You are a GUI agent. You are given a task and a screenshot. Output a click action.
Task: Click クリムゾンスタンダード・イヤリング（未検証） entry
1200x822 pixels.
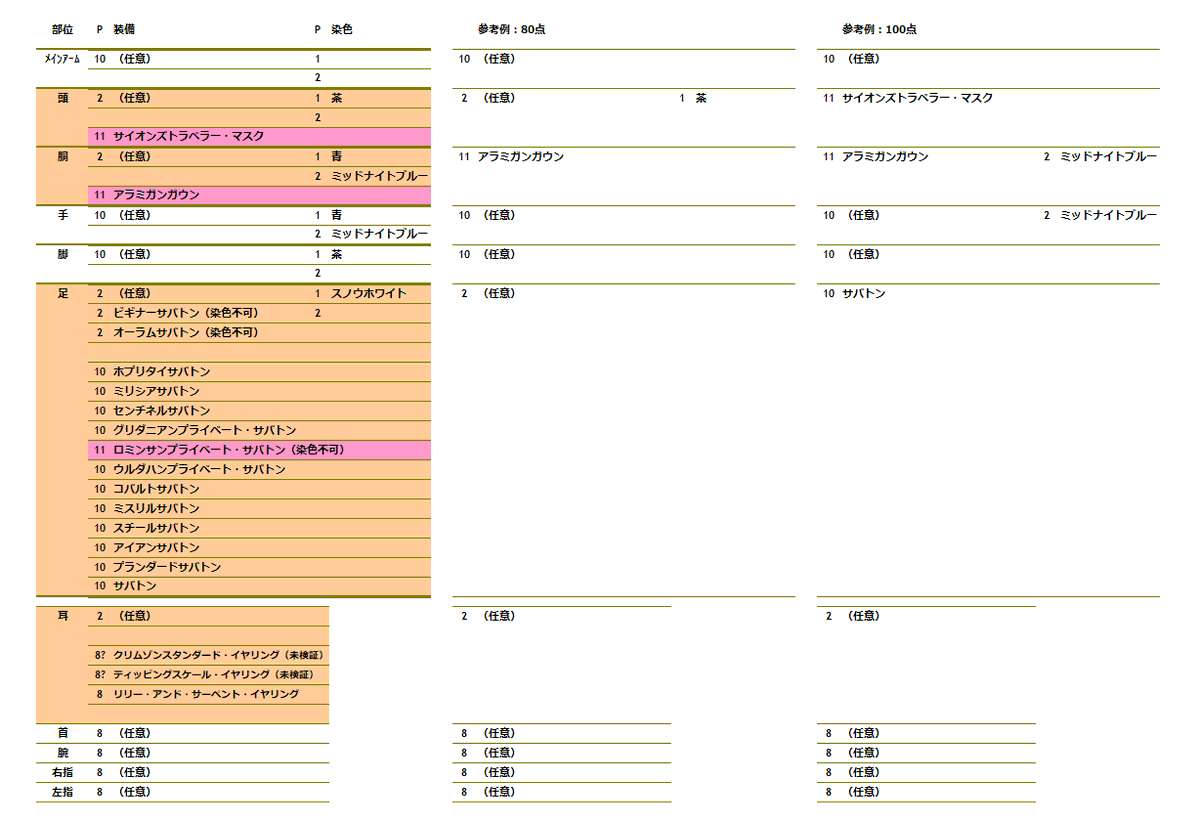(x=217, y=655)
